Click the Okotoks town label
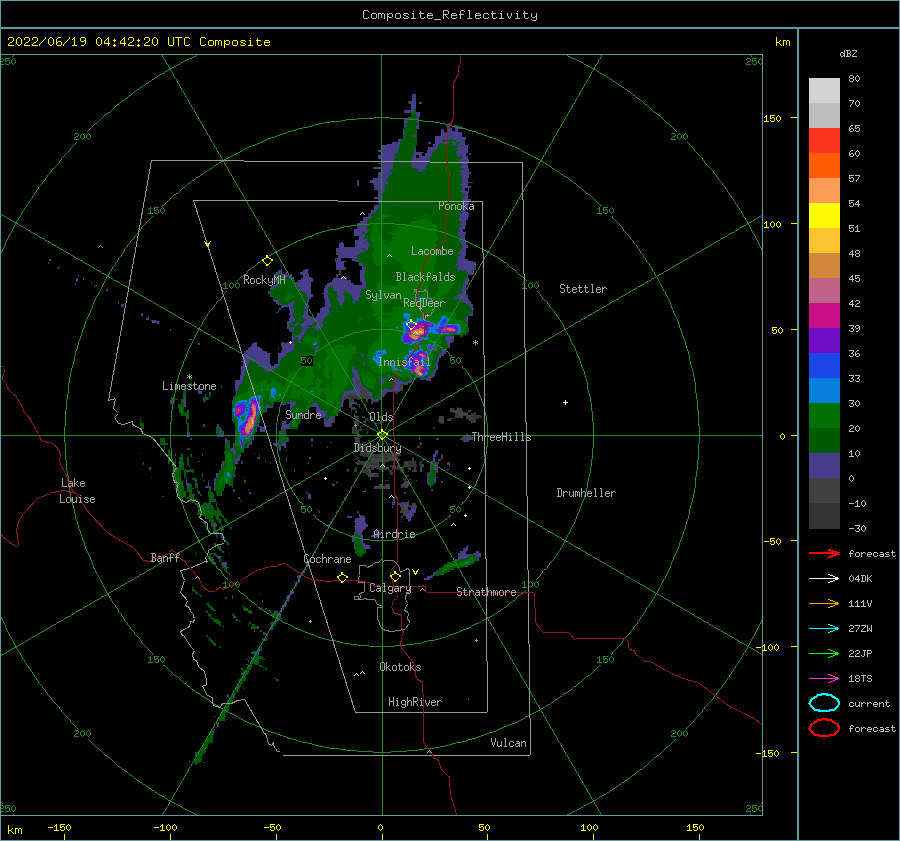 (400, 667)
